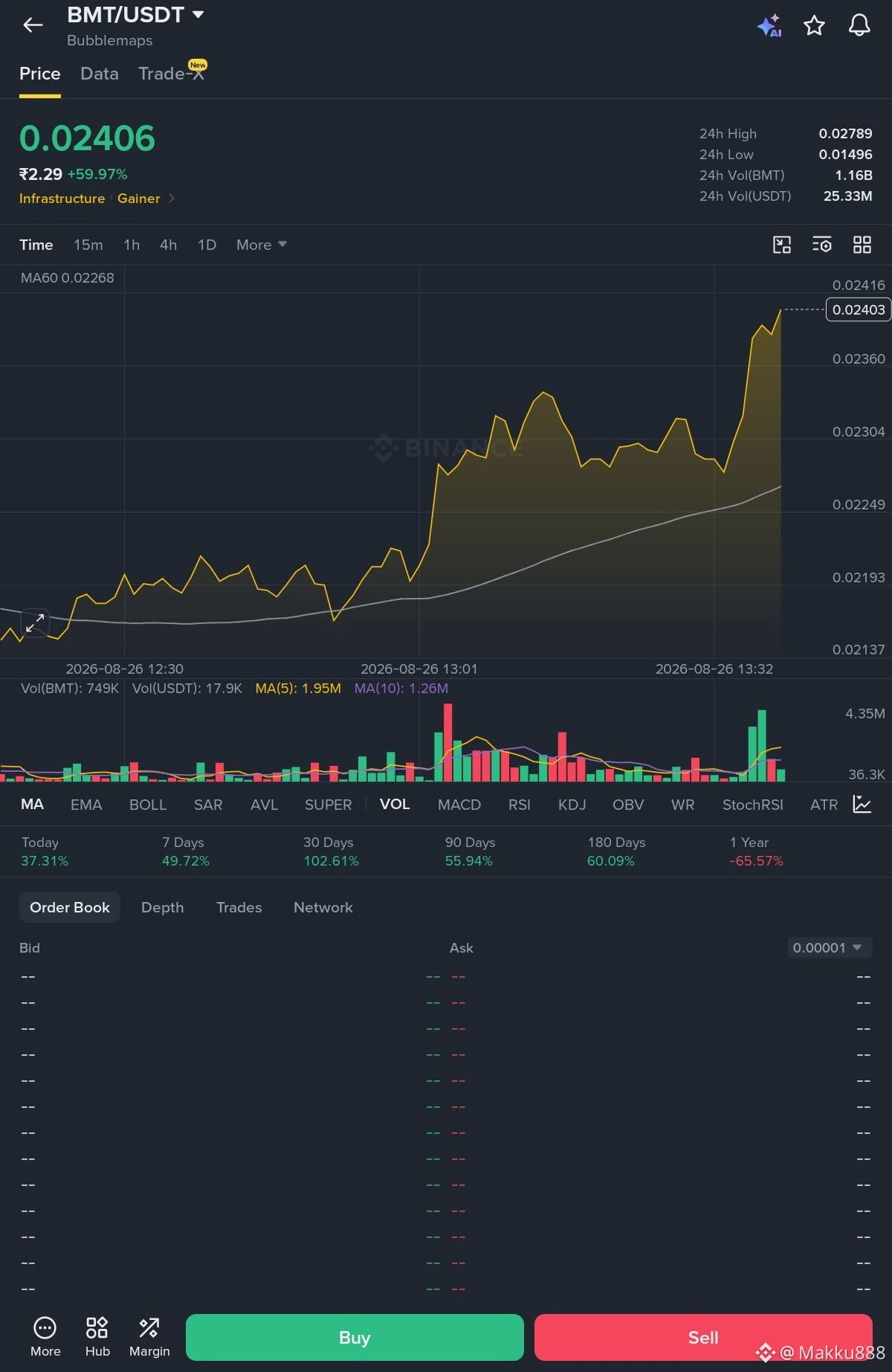Image resolution: width=892 pixels, height=1372 pixels.
Task: Toggle the OBV sub-indicator
Action: point(628,805)
